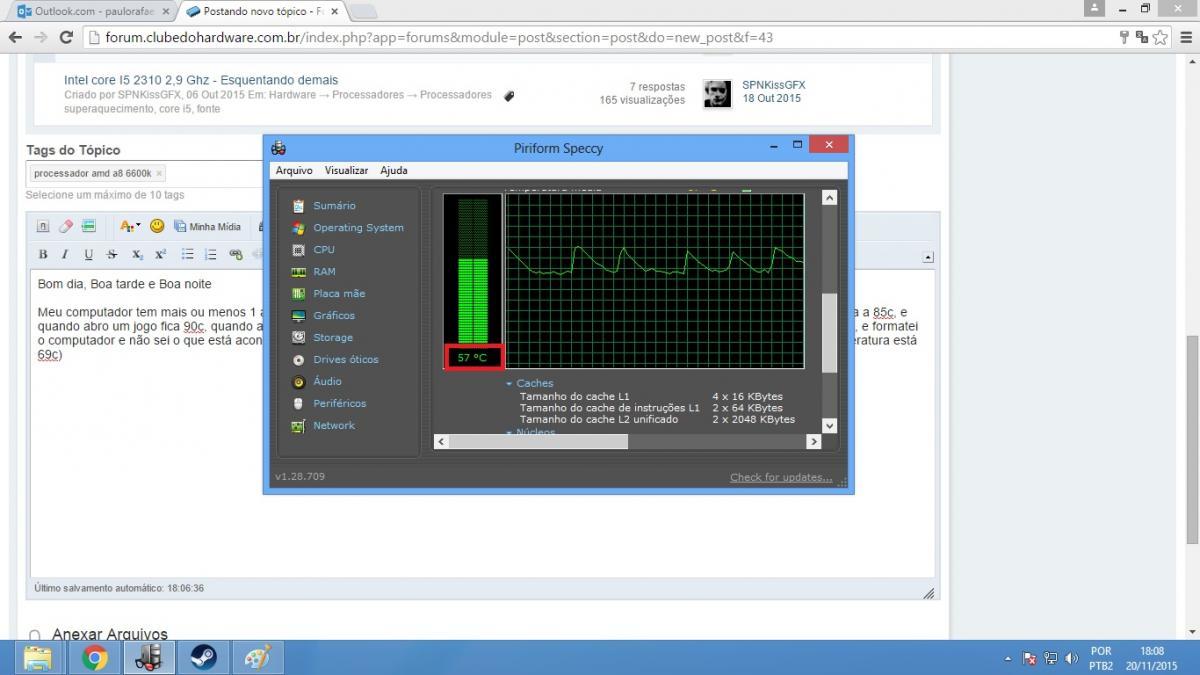Click the Placa mãe motherboard icon
The image size is (1200, 675).
298,293
